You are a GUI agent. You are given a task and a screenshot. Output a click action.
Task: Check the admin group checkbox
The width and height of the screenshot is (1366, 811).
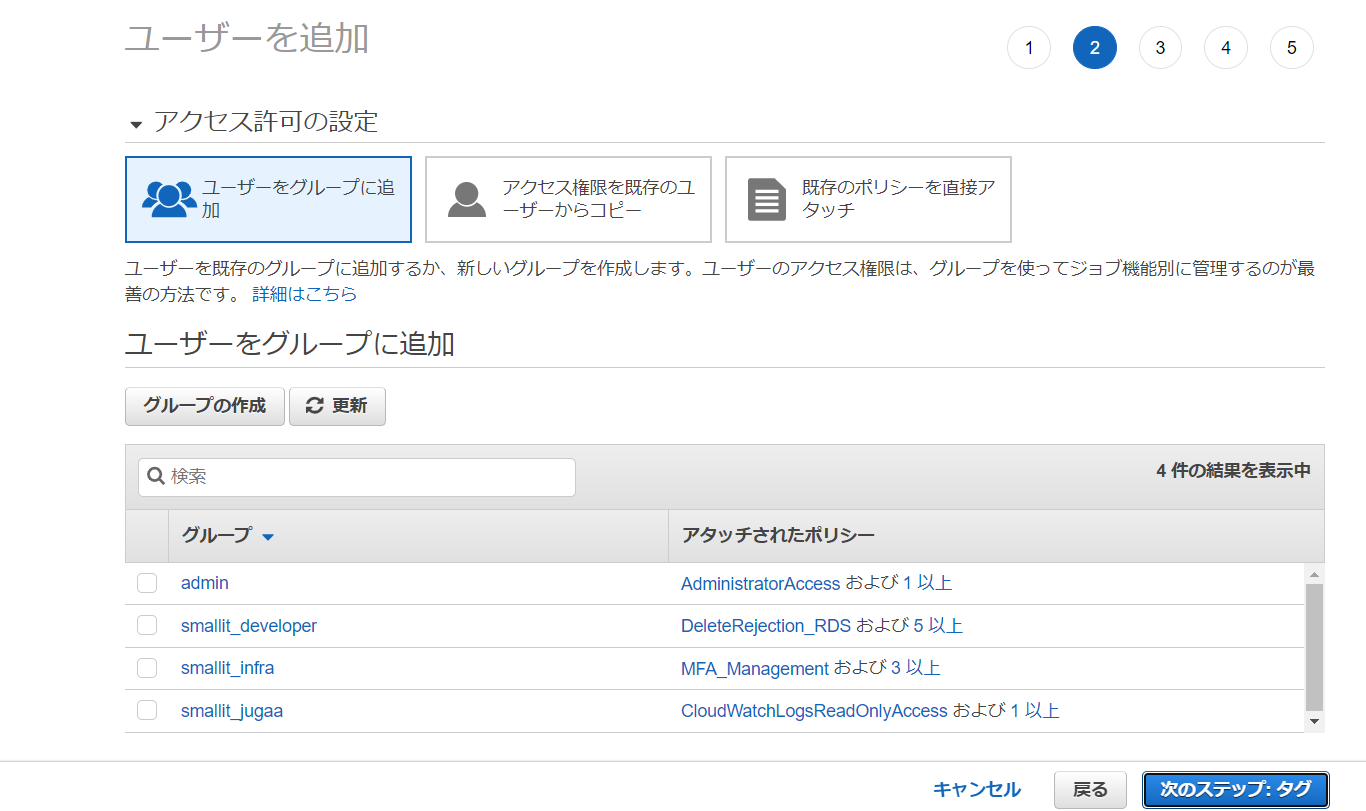tap(147, 583)
